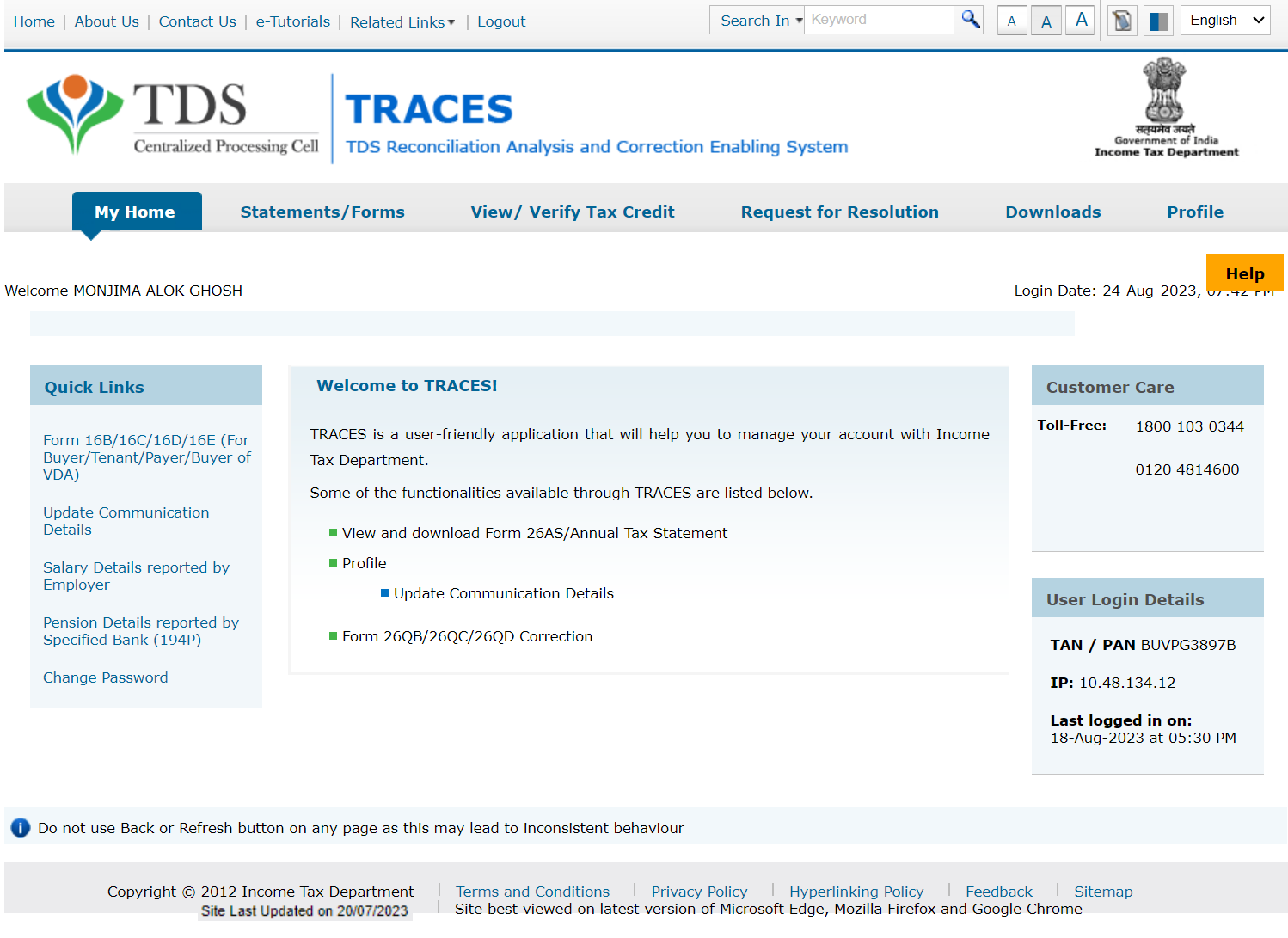Select View/ Verify Tax Credit
The height and width of the screenshot is (938, 1288).
click(573, 212)
